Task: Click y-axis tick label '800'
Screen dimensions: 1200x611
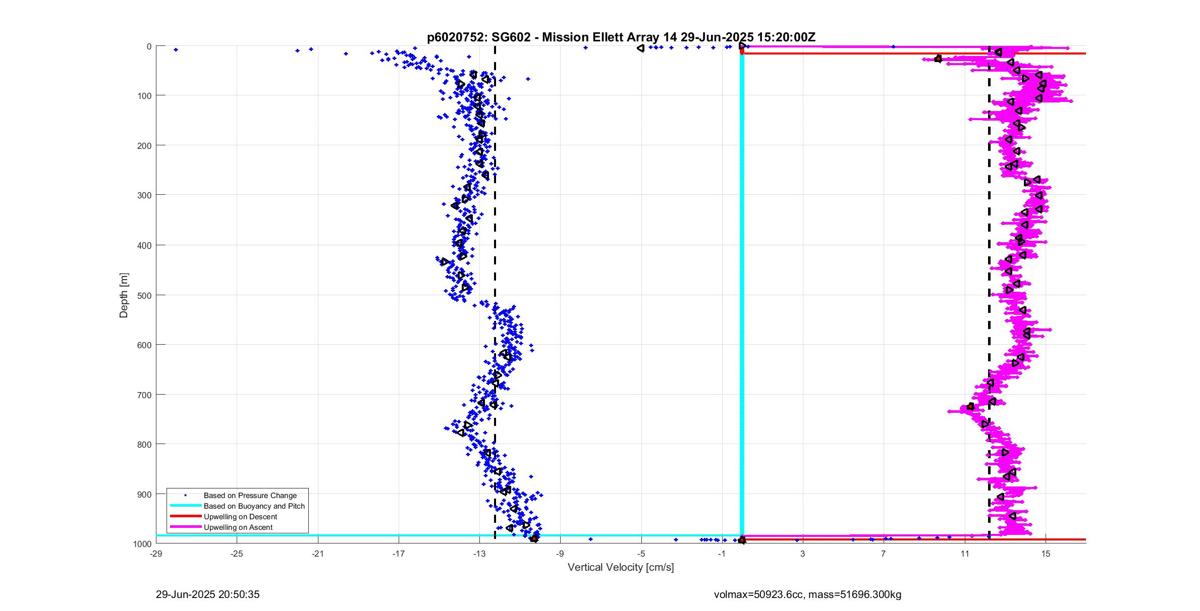Action: click(144, 444)
